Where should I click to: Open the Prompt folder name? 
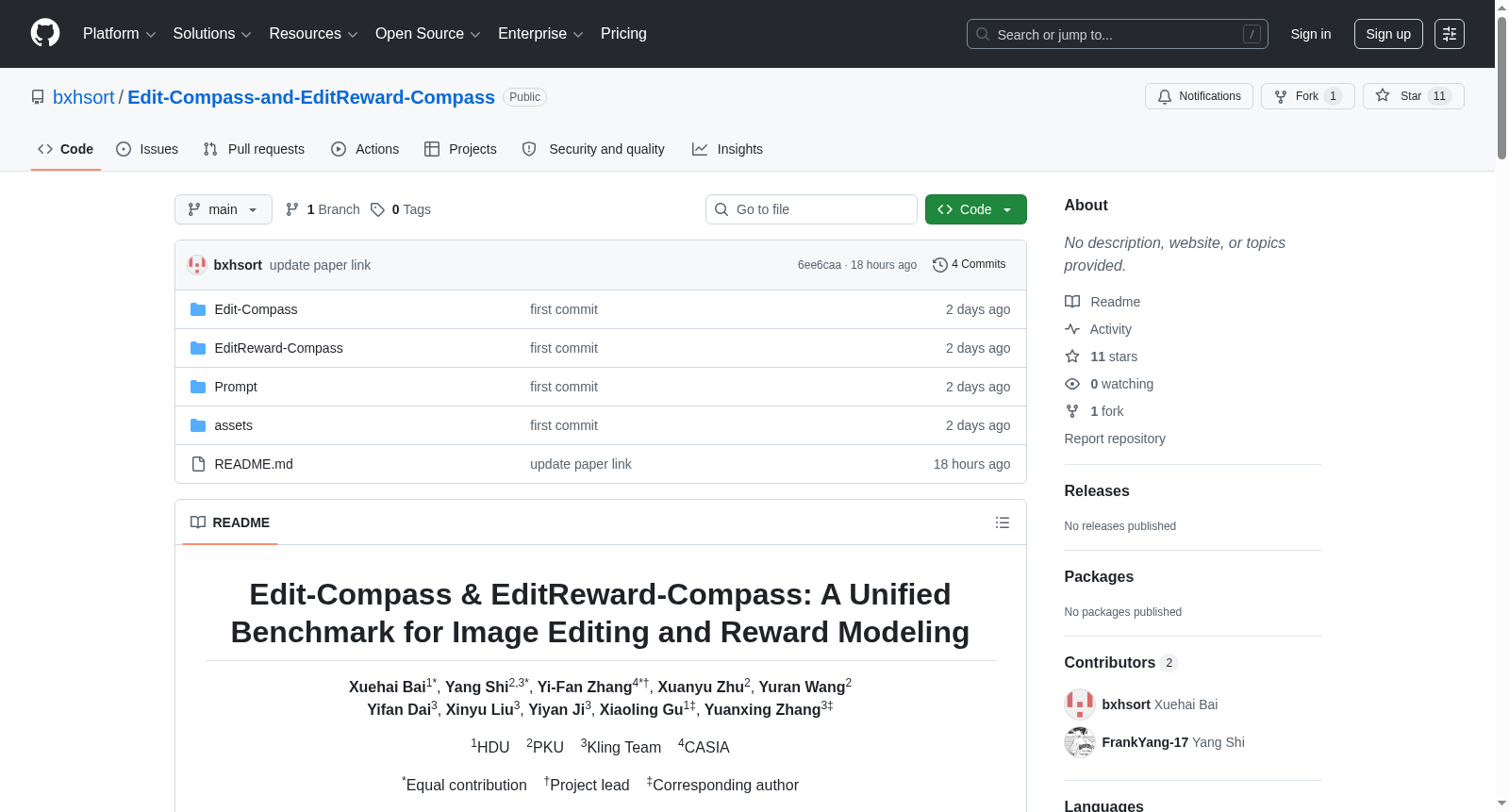[x=236, y=387]
